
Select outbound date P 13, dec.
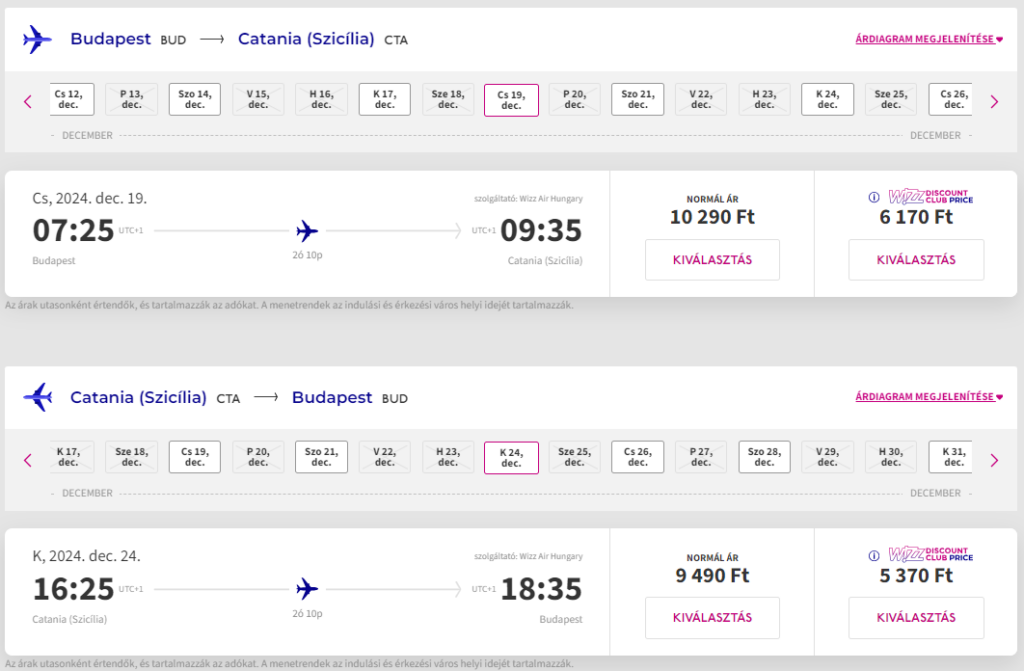pyautogui.click(x=131, y=99)
